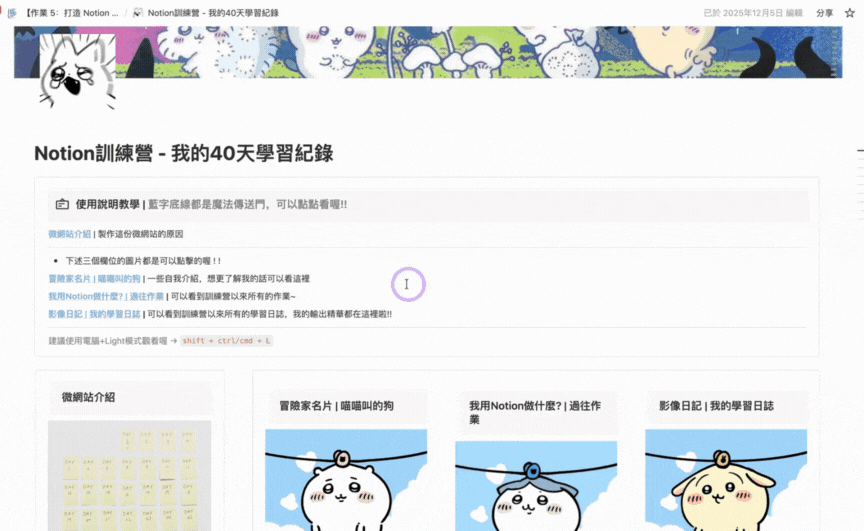Click the page title Notion訓練營 - 我的40天學習紀錄
864x531 pixels.
[x=183, y=153]
